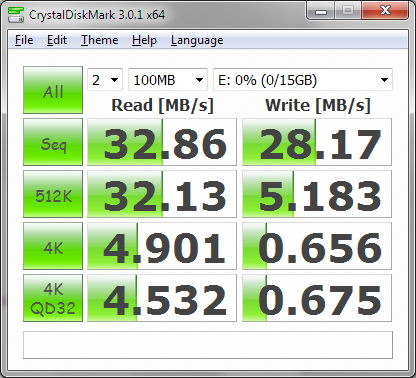Screen dimensions: 416x378
Task: Launch the 4K QD32 test
Action: [53, 298]
